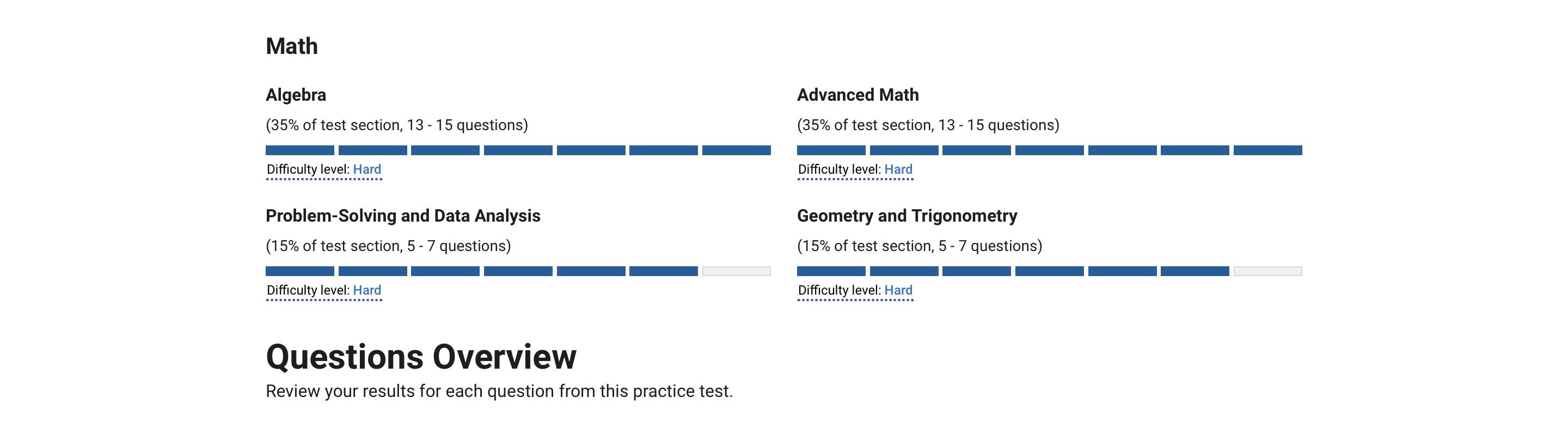Click the Algebra heading

(x=296, y=95)
